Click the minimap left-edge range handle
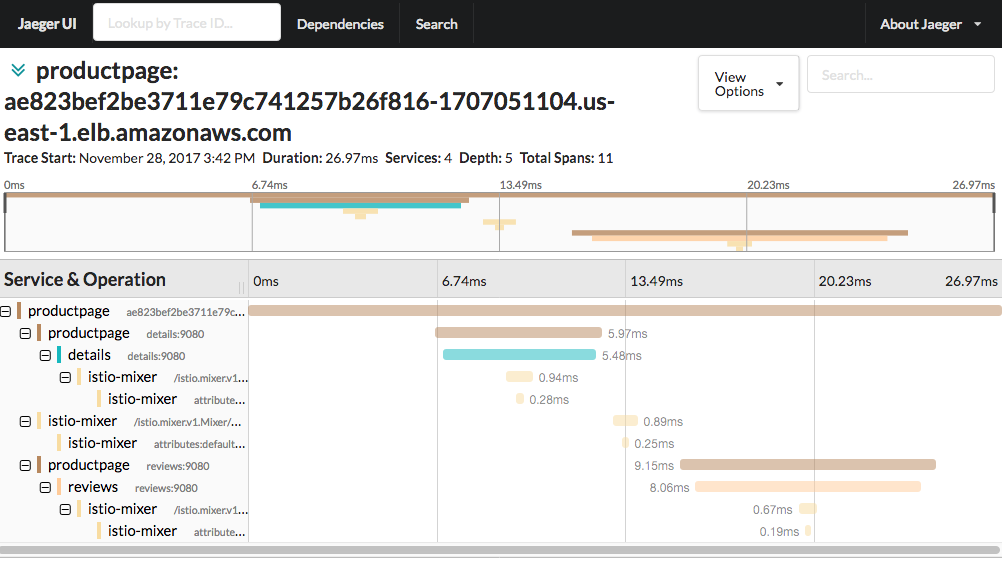This screenshot has height=573, width=1002. (5, 203)
